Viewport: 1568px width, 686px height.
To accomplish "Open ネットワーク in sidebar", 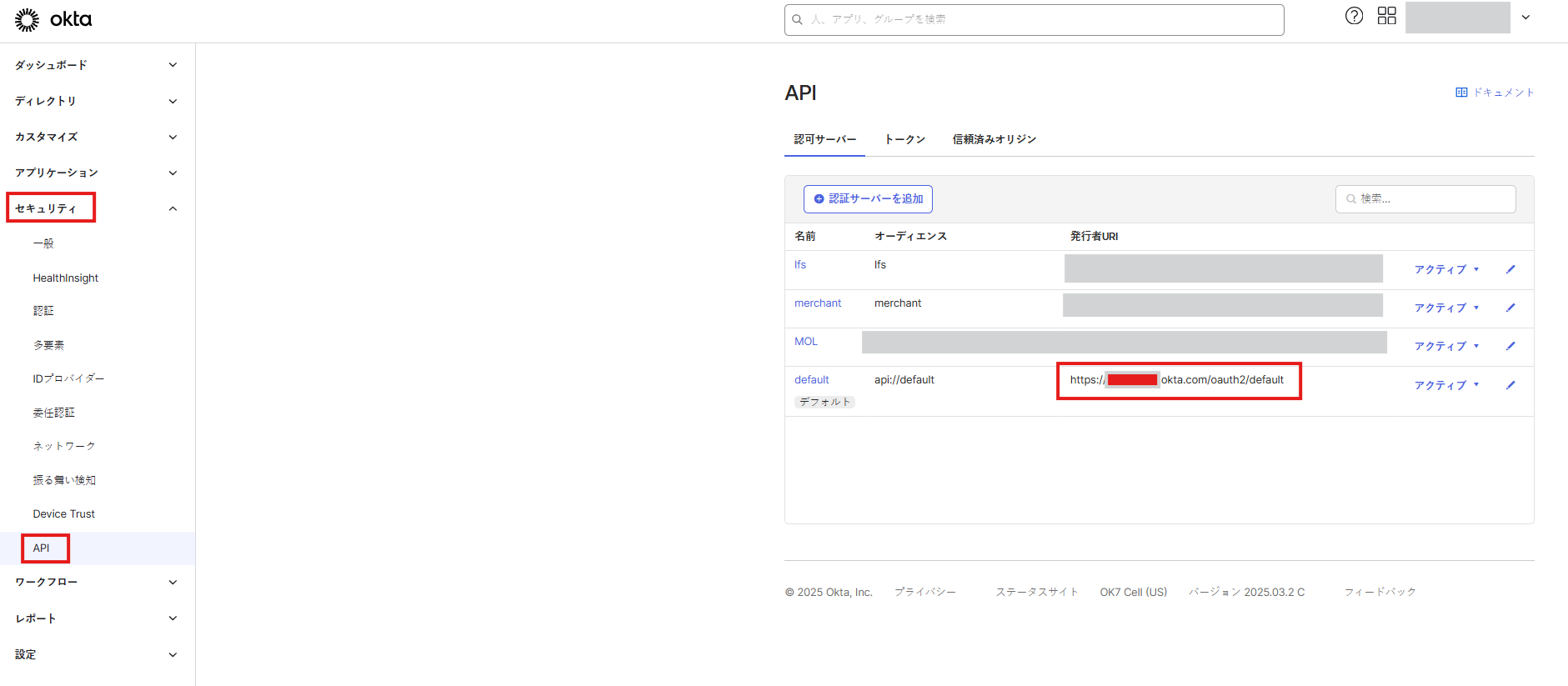I will point(64,446).
